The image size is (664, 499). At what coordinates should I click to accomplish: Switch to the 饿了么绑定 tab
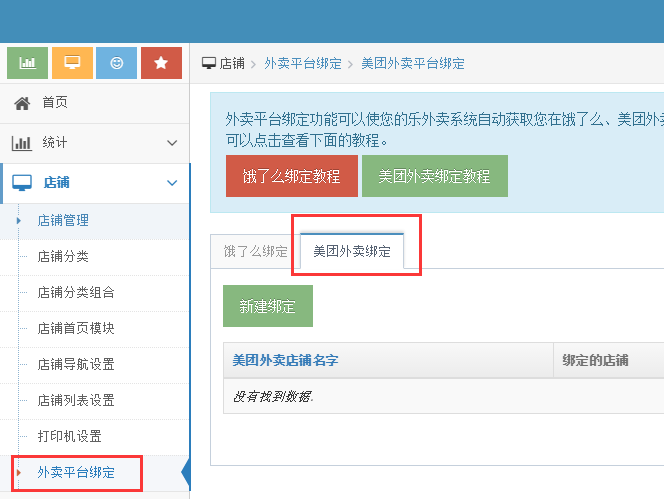tap(255, 252)
